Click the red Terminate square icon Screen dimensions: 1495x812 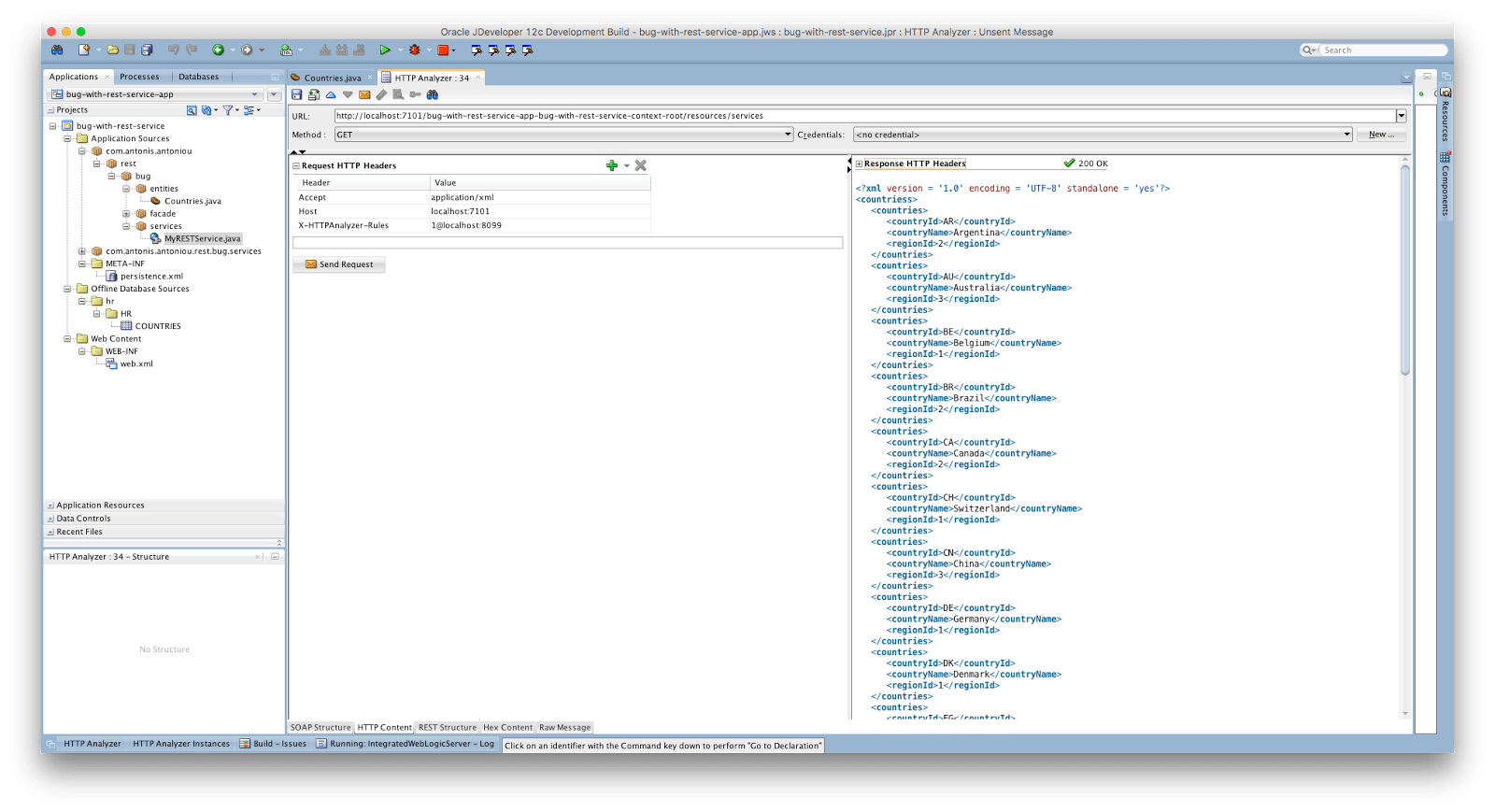(443, 50)
